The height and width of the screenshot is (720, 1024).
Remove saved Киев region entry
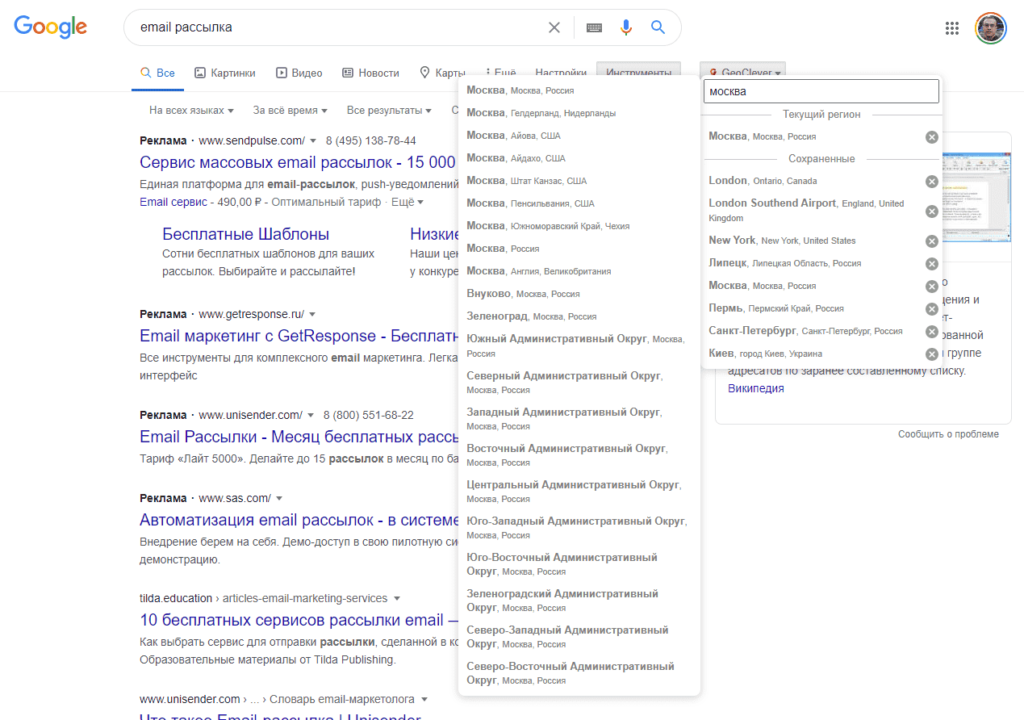point(932,354)
